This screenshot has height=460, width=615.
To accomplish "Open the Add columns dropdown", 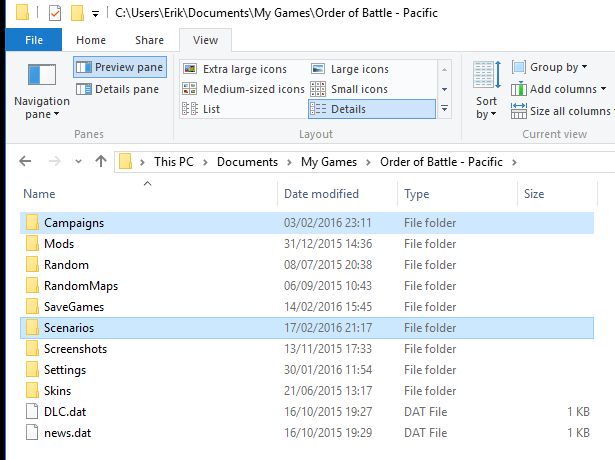I will tap(559, 89).
